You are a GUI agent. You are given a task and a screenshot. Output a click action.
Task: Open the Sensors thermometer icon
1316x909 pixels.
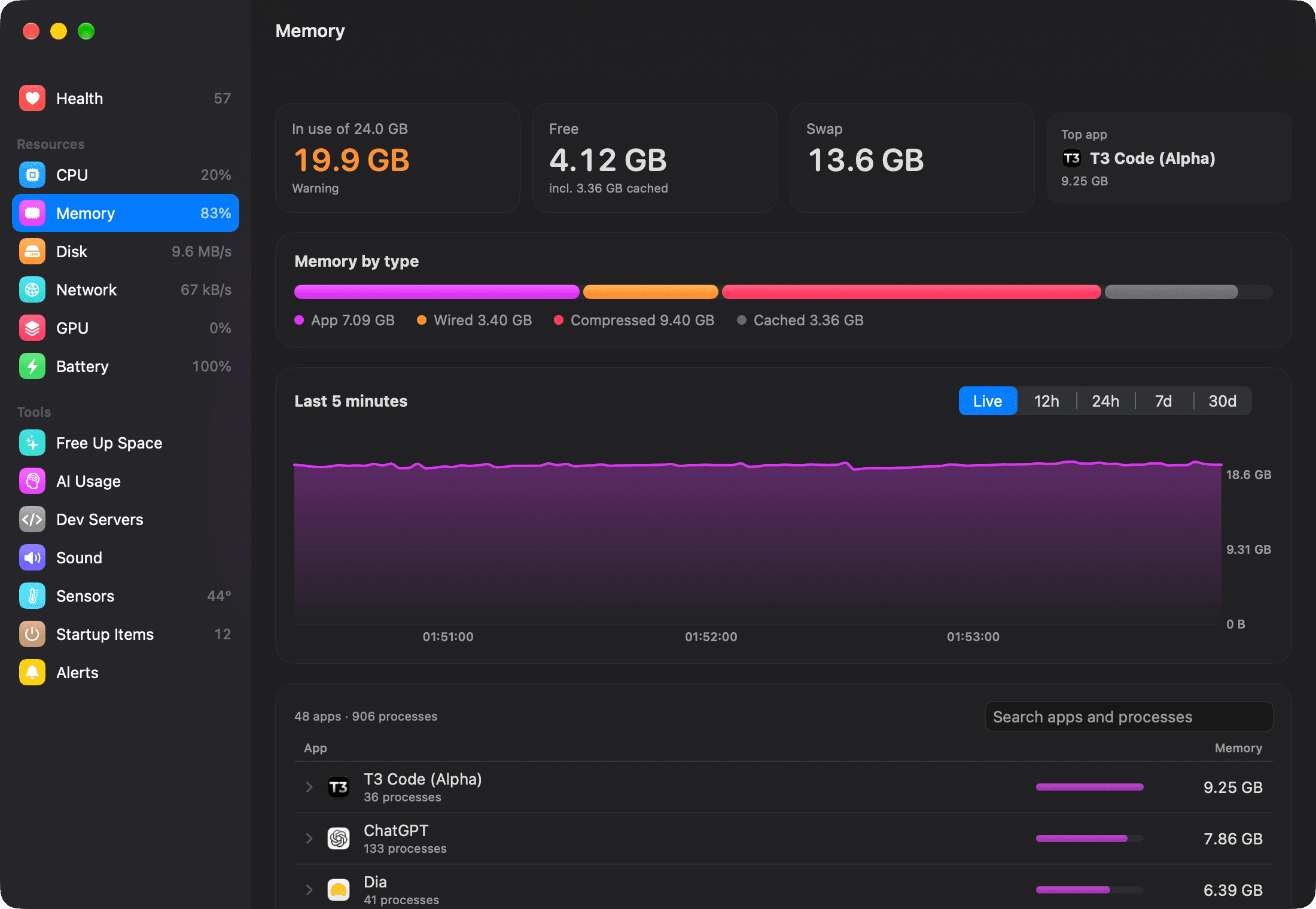(32, 596)
